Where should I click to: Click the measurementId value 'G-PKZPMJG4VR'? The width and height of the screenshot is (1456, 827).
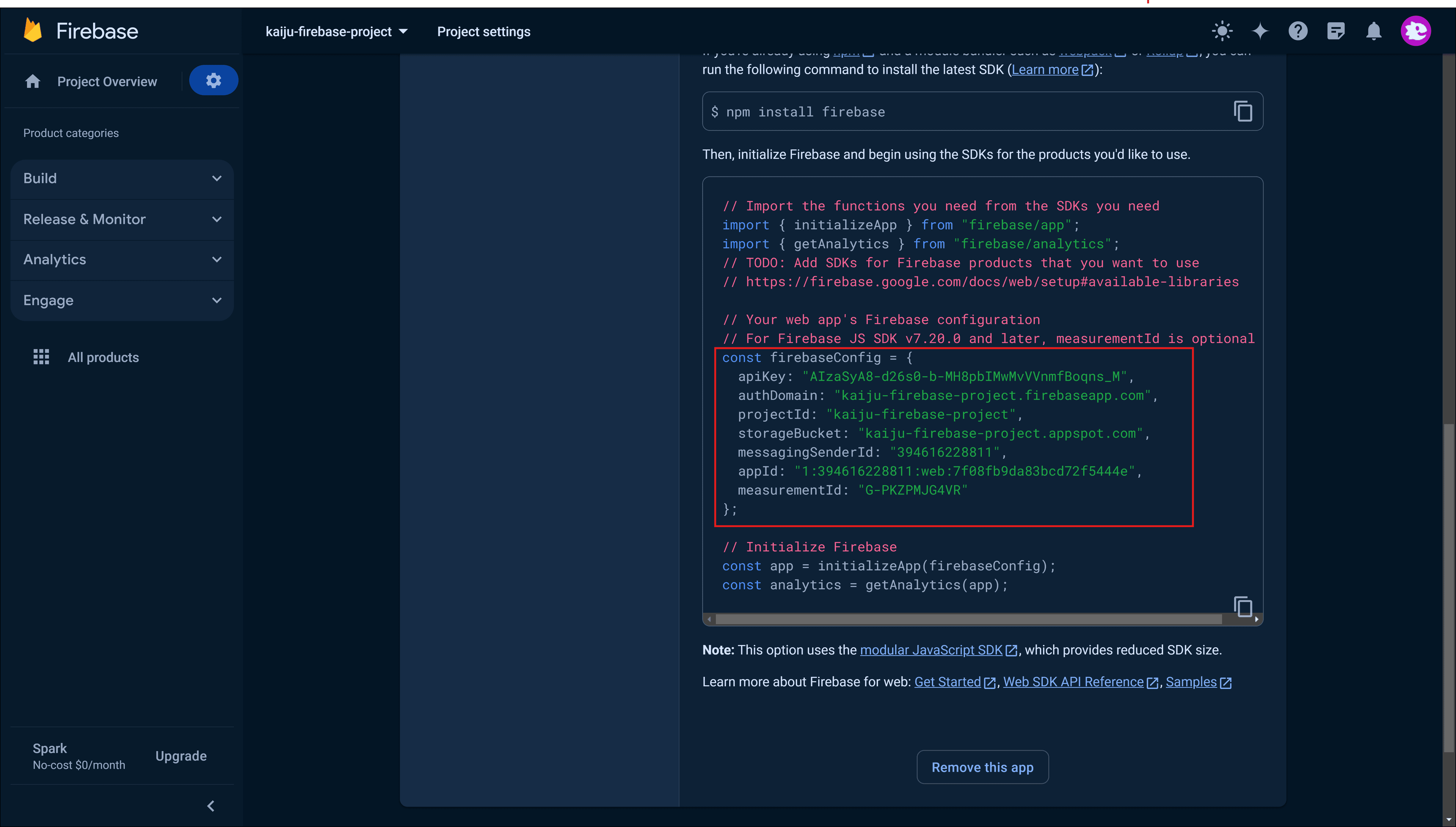(x=913, y=490)
